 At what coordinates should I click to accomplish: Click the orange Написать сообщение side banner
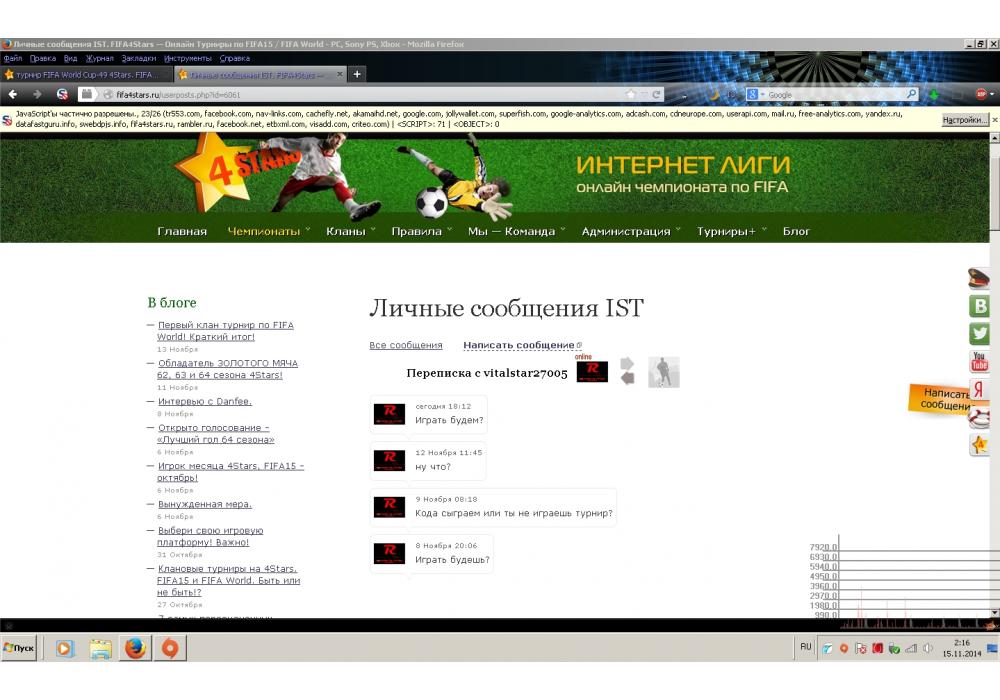pyautogui.click(x=939, y=398)
